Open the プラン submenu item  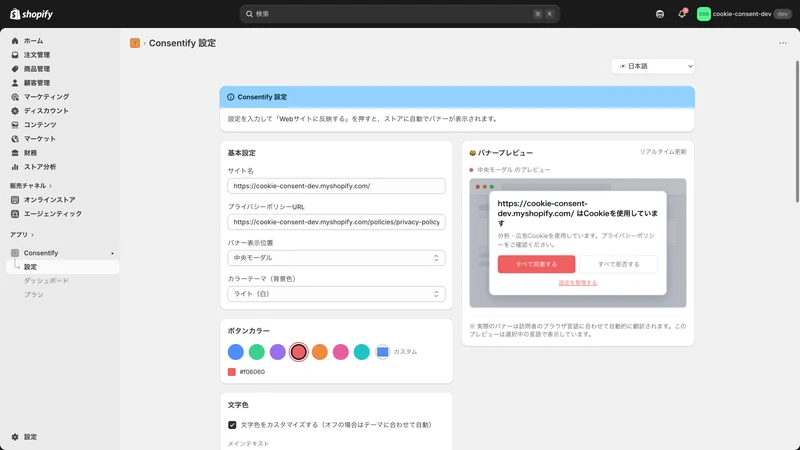coord(34,294)
